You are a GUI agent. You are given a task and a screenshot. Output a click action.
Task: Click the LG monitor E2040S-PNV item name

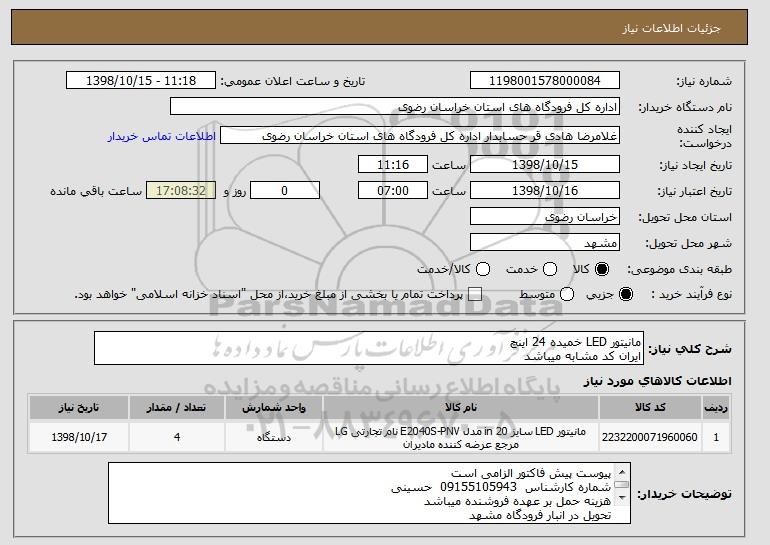click(461, 437)
